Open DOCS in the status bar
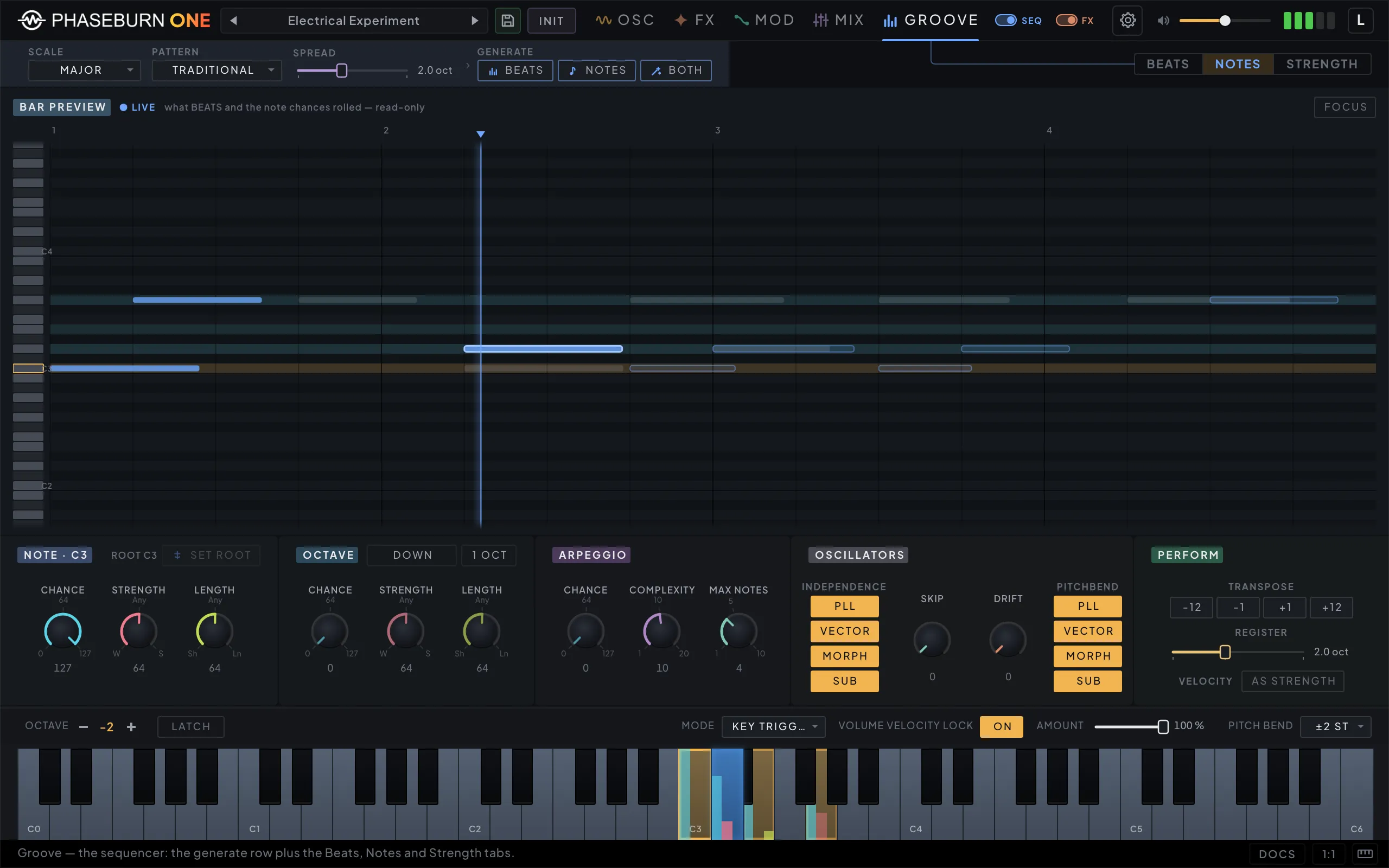This screenshot has width=1389, height=868. point(1277,854)
